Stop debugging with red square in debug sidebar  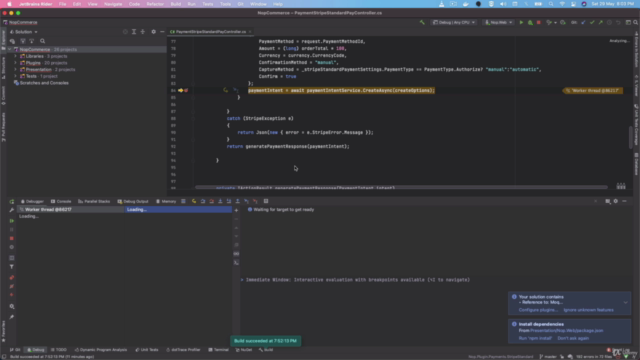click(11, 238)
